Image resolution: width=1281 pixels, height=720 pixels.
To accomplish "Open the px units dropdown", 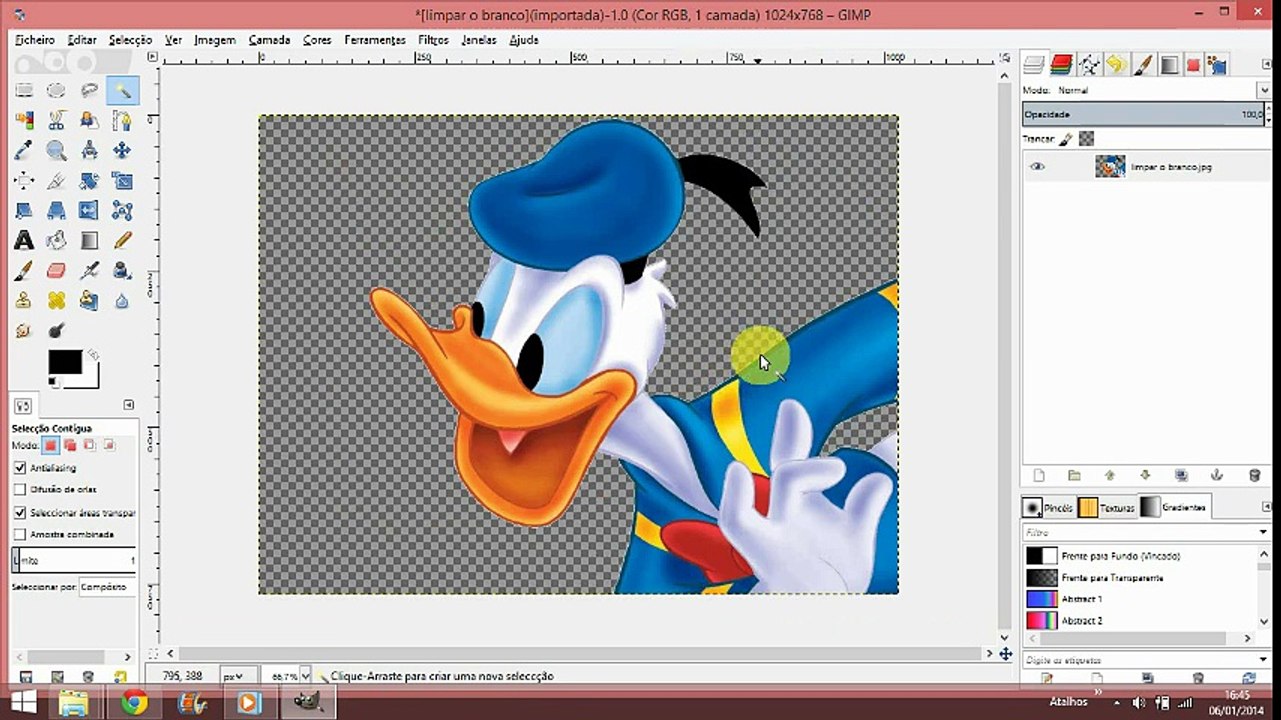I will 240,677.
